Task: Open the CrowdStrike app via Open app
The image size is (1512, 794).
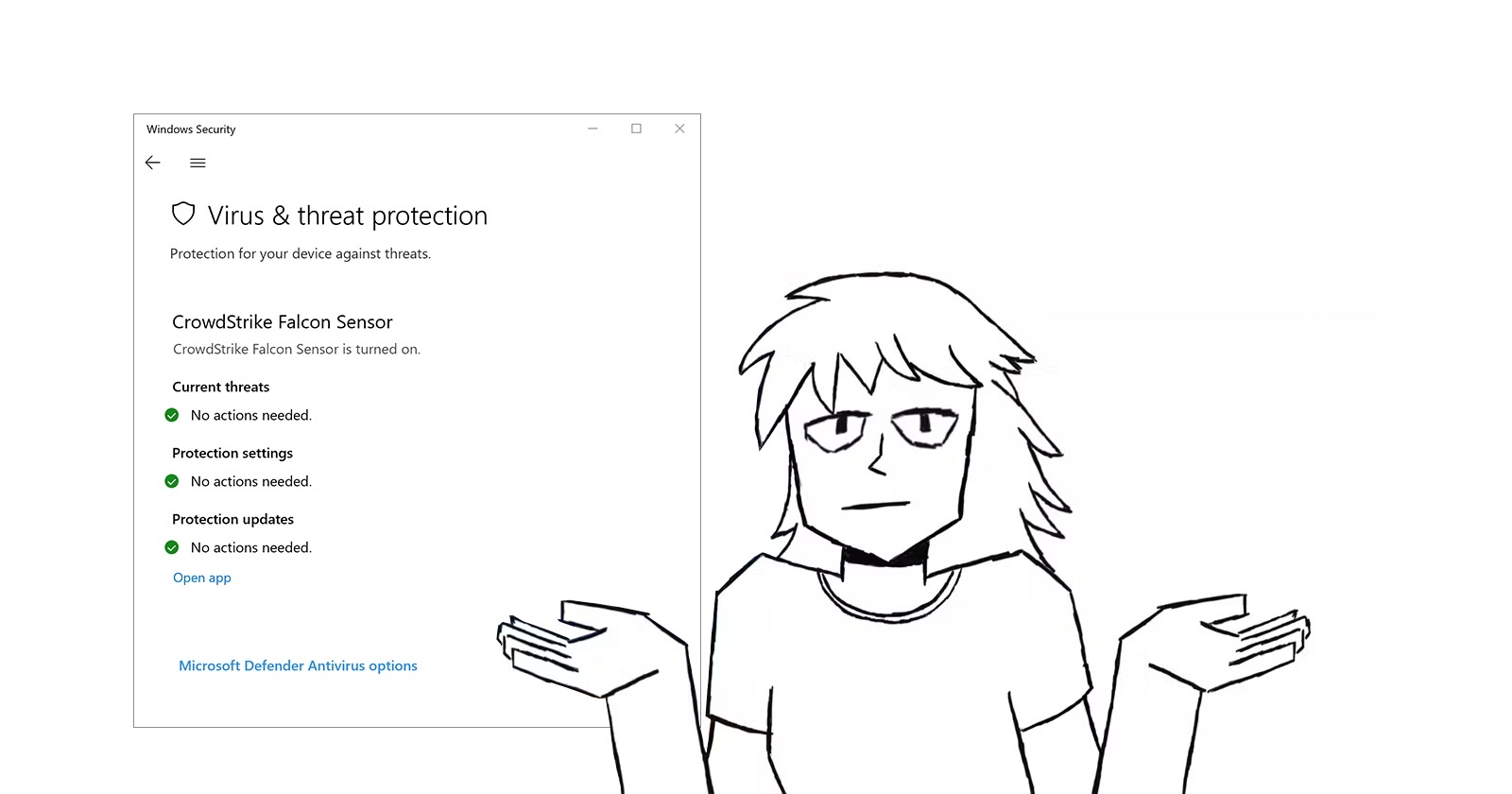Action: pyautogui.click(x=202, y=578)
